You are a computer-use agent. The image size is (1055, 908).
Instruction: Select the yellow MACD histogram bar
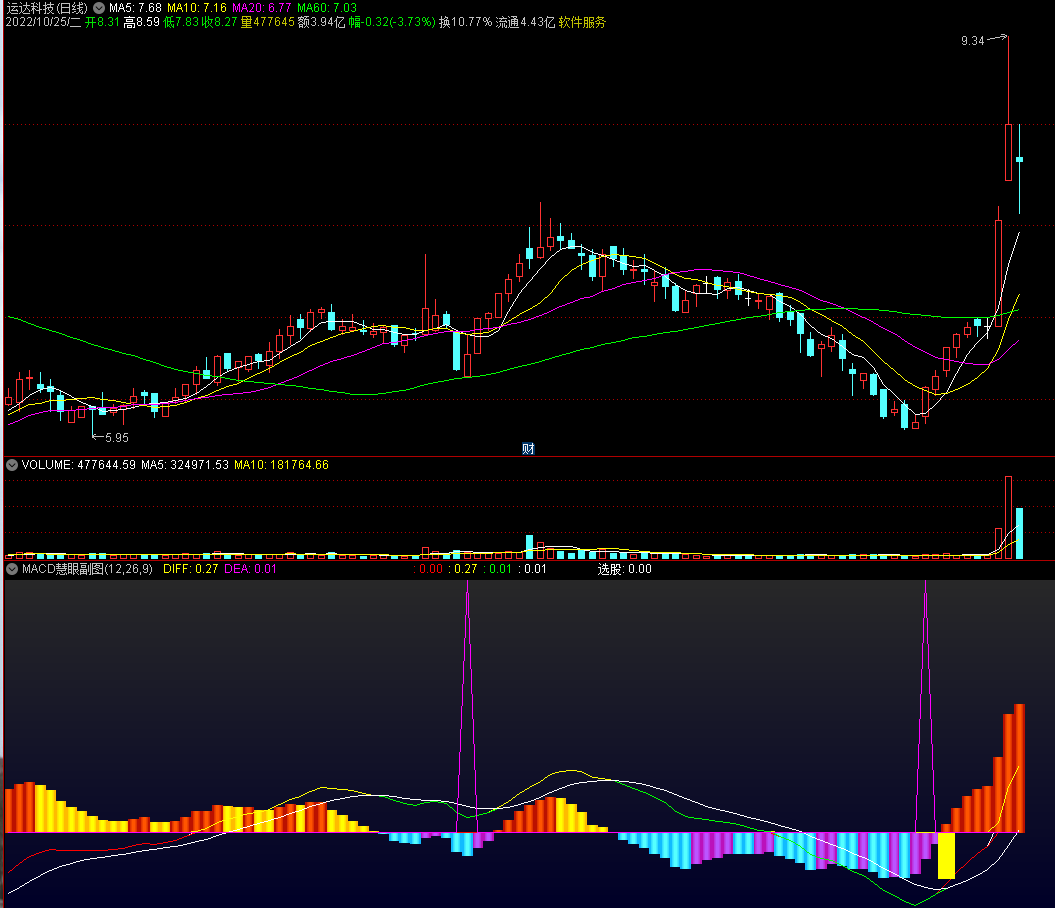tap(946, 855)
